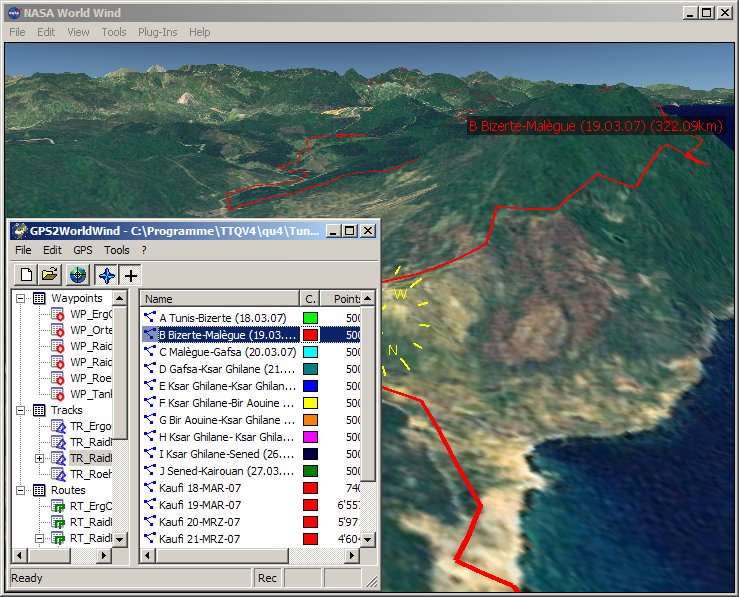
Task: Click the waypoint icon beside WP_Orte
Action: coord(57,330)
